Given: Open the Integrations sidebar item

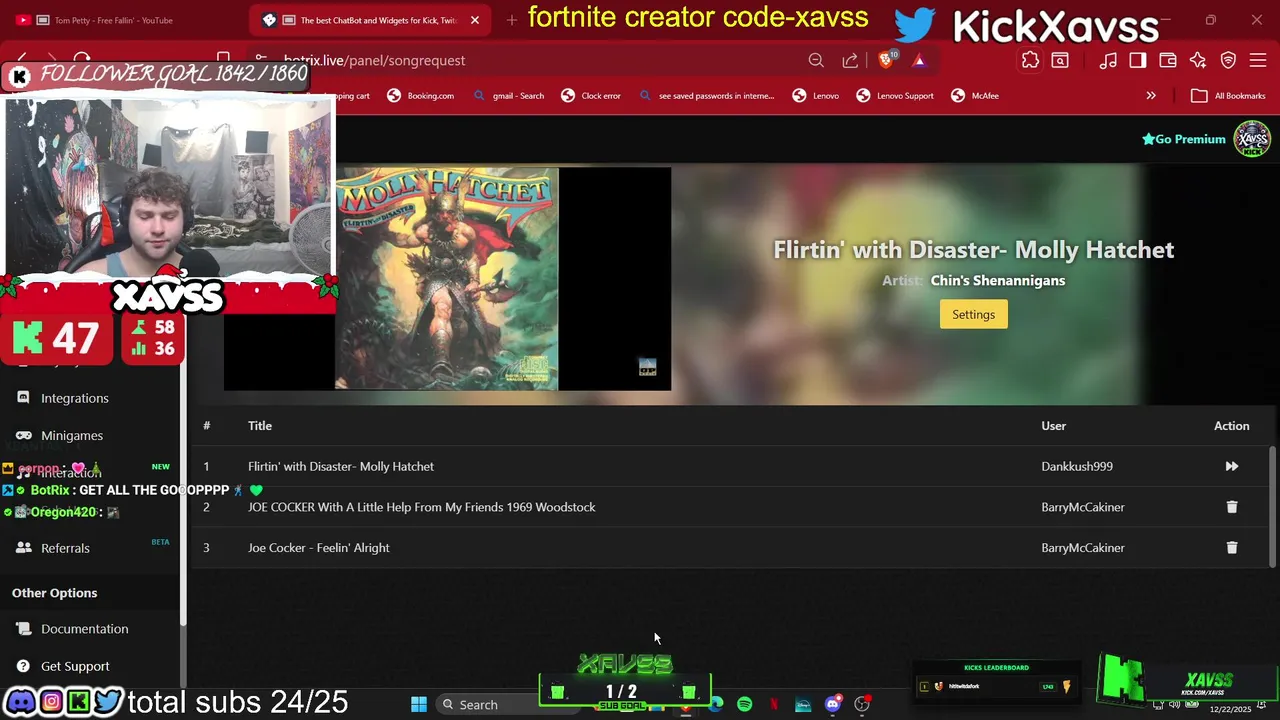Looking at the screenshot, I should pyautogui.click(x=74, y=398).
